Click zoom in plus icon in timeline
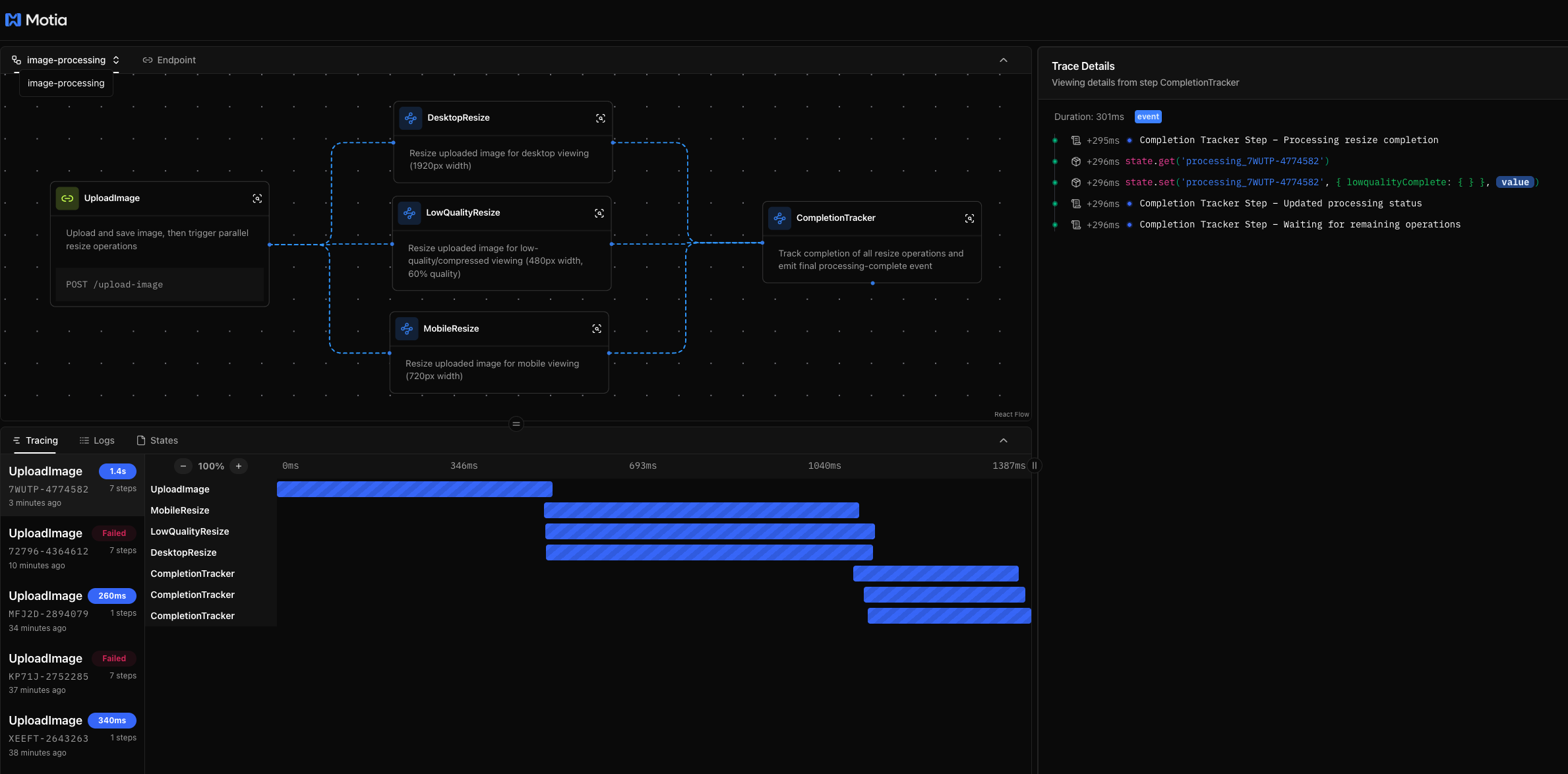The image size is (1568, 774). [x=239, y=466]
